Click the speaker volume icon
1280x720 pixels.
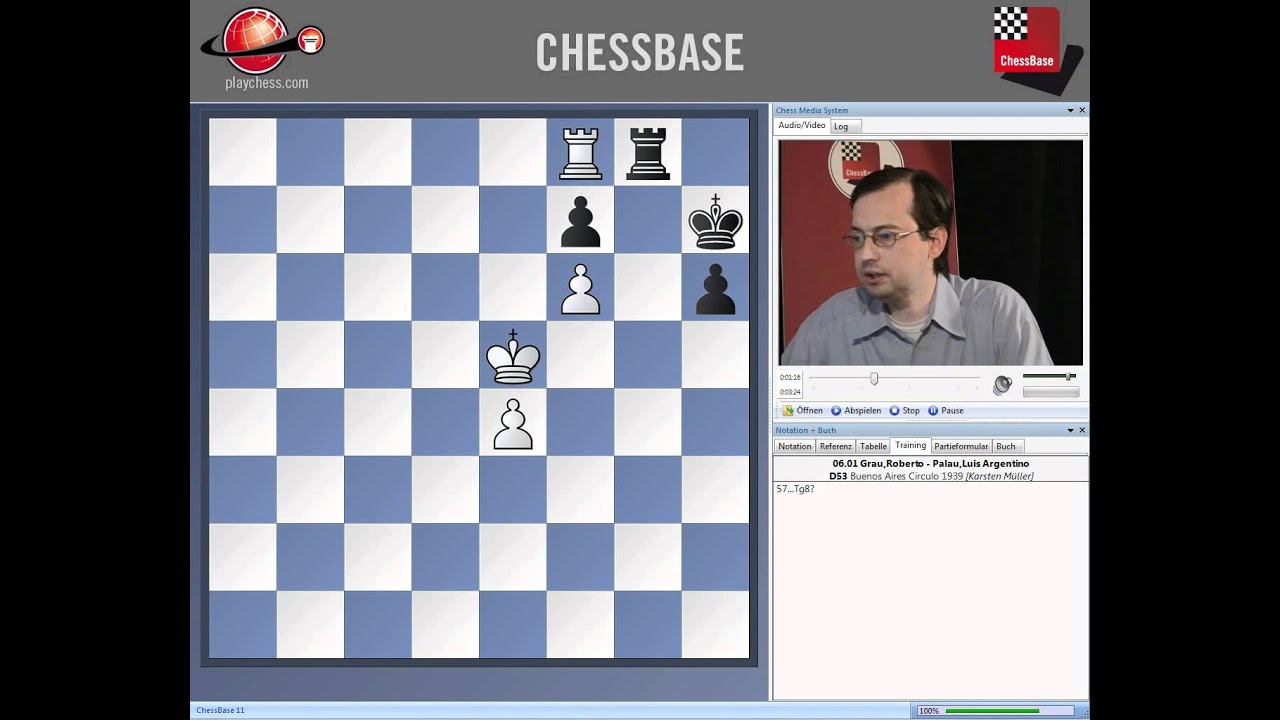point(1001,385)
